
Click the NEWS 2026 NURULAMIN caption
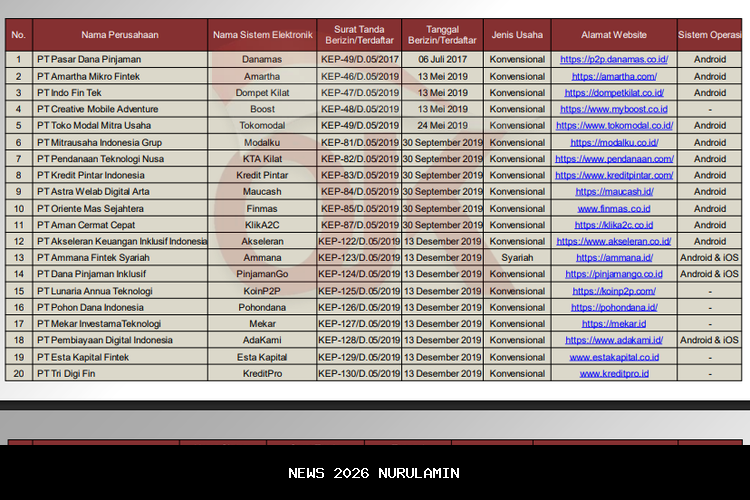[x=374, y=473]
